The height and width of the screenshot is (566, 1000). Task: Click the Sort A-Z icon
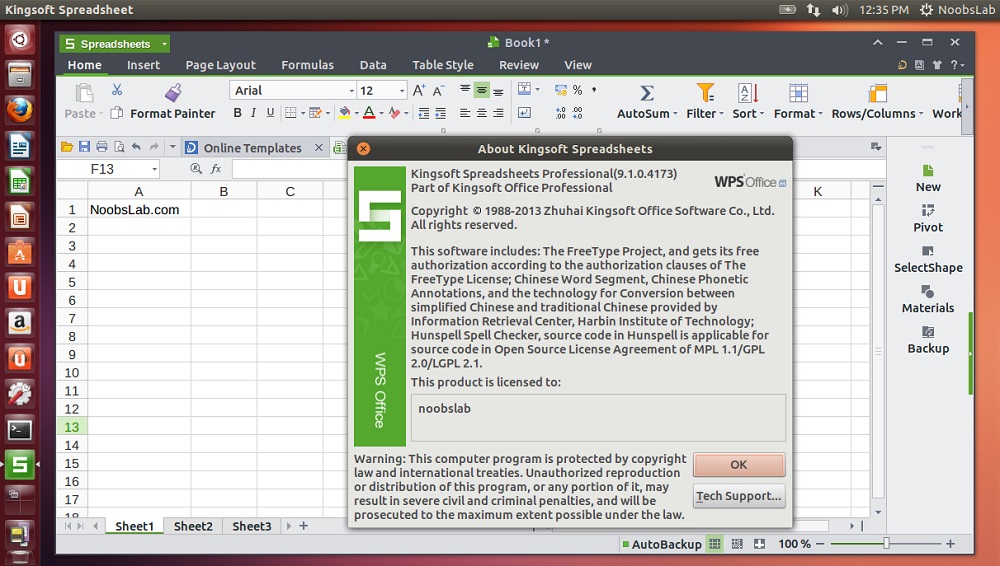pos(748,93)
